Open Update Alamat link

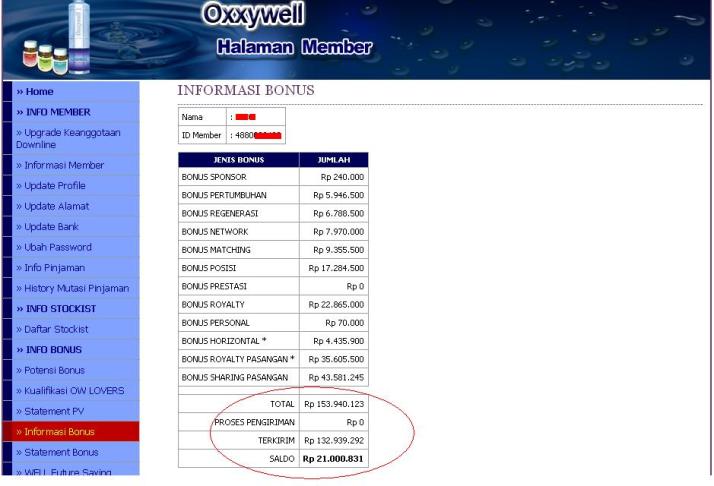tap(52, 206)
